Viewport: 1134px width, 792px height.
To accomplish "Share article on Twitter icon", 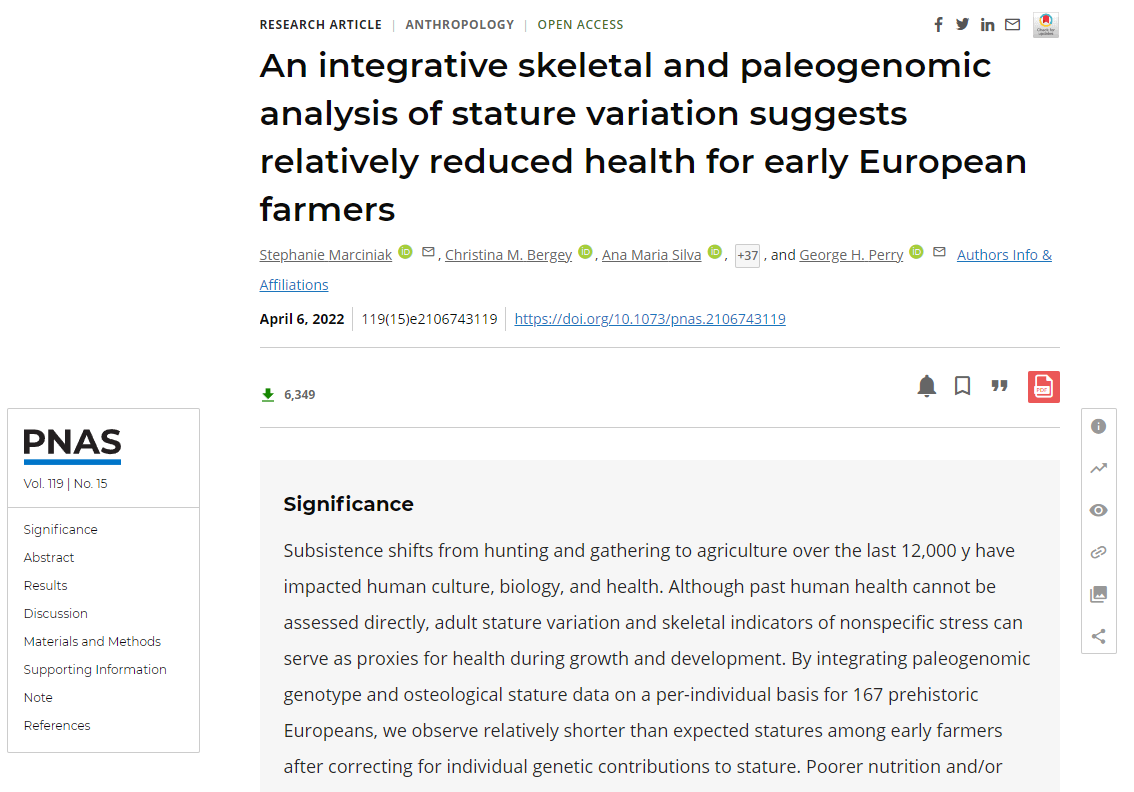I will click(962, 25).
